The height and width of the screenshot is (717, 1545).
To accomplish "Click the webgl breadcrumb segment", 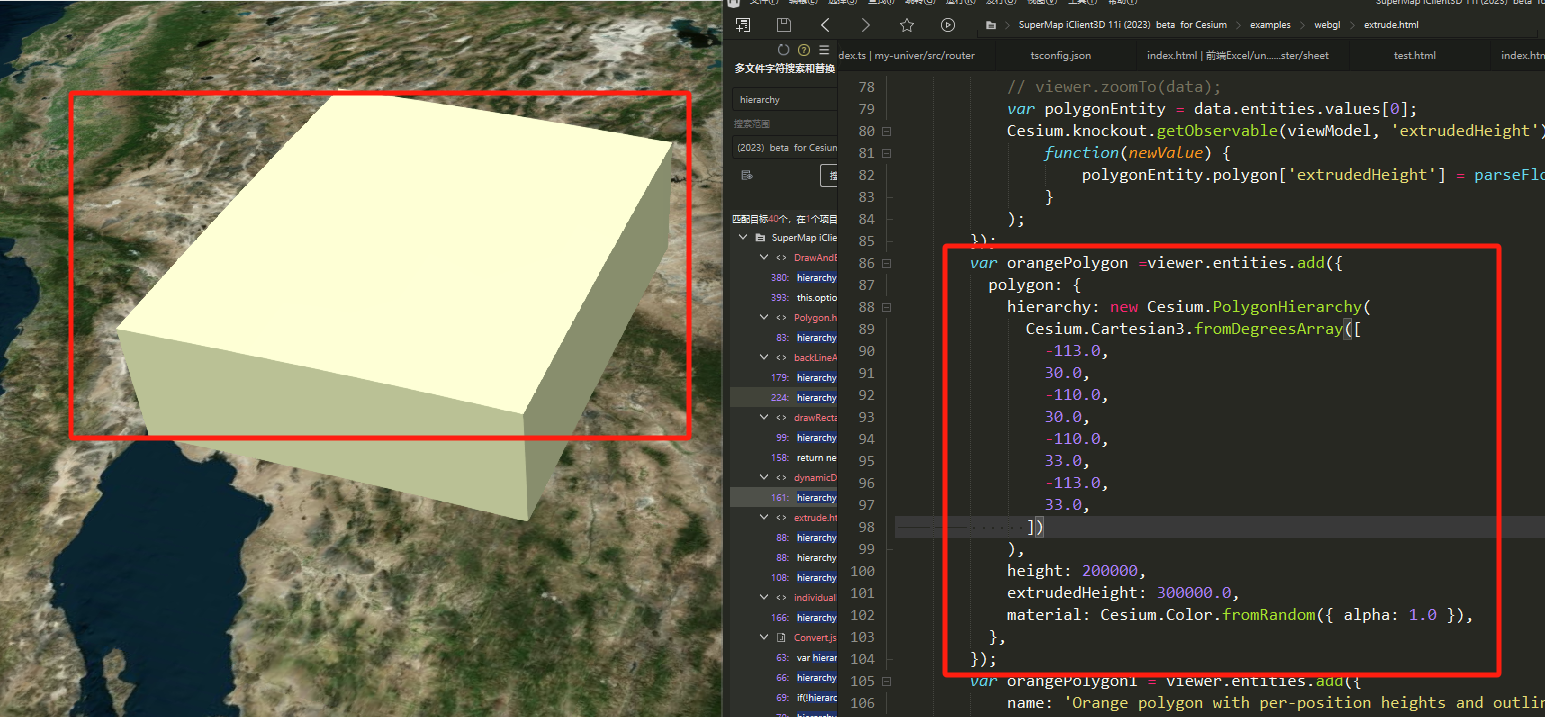I will point(1327,25).
